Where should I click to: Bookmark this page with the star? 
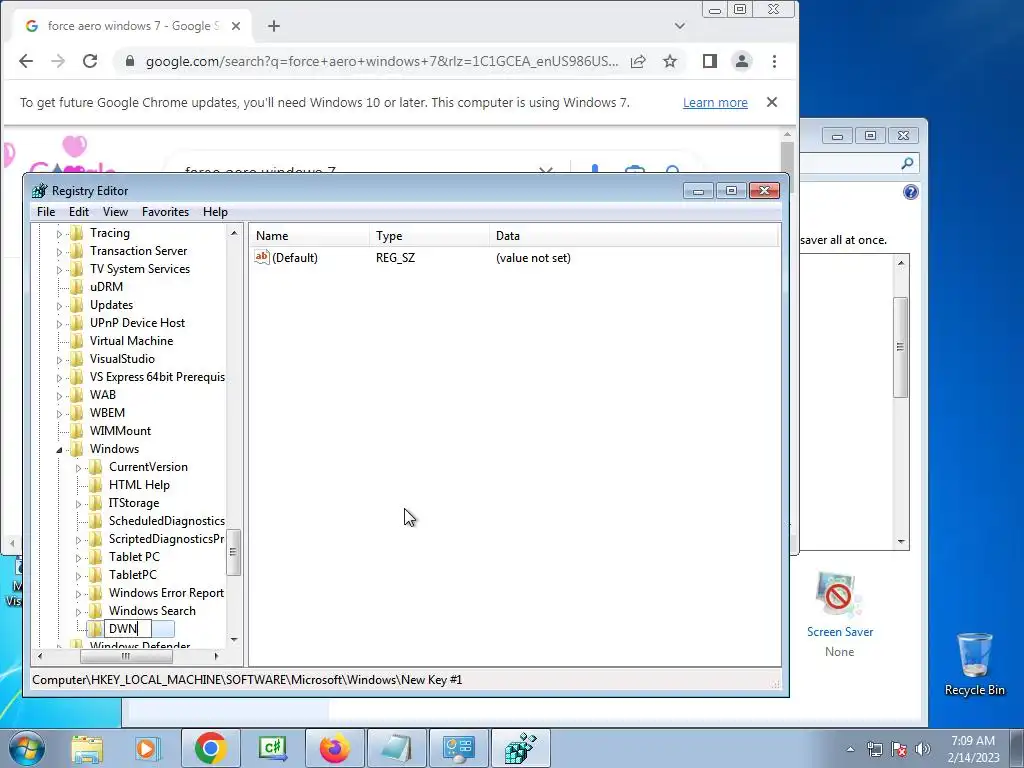pos(670,61)
